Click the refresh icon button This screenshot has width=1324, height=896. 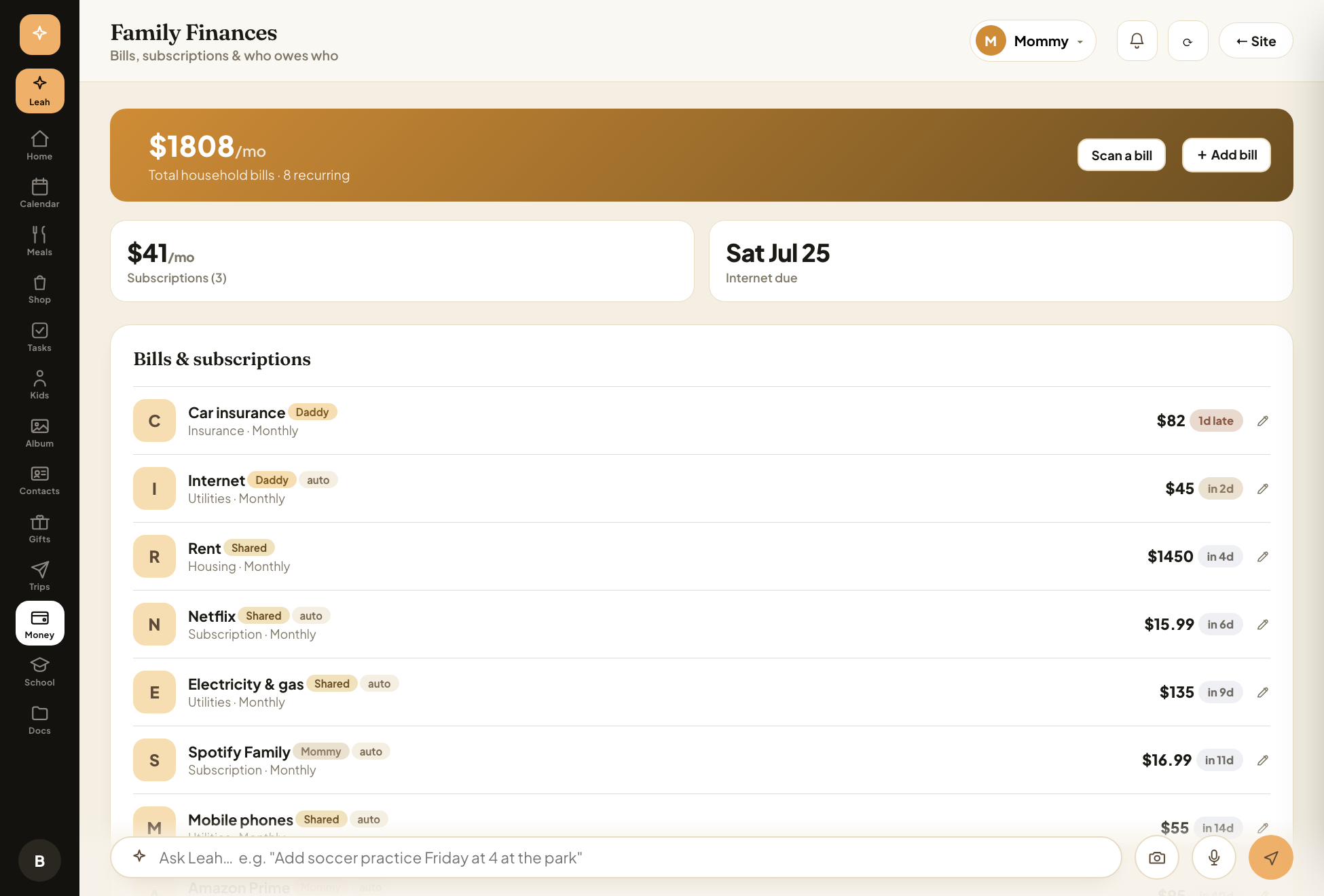pos(1188,41)
